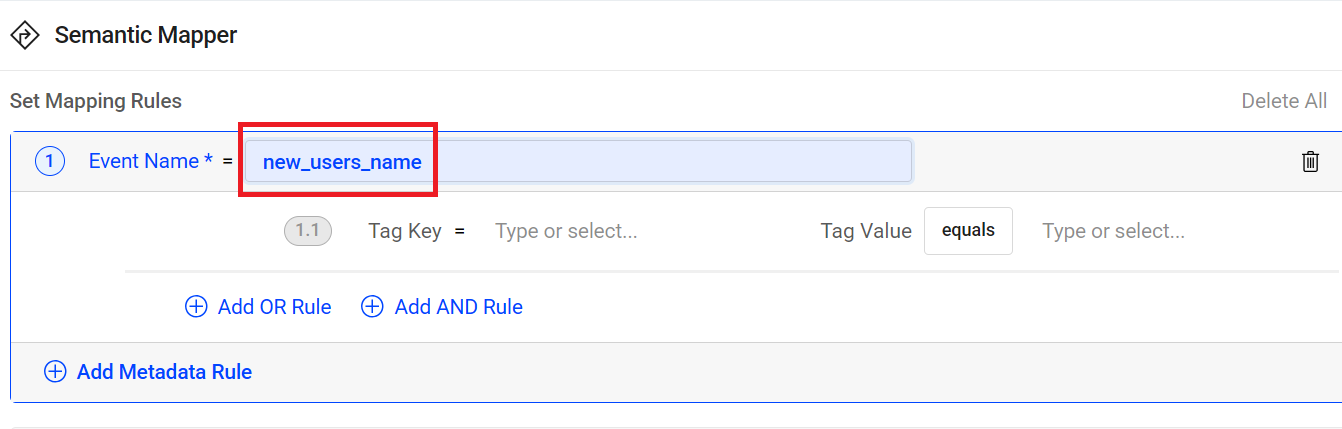
Task: Click the plus icon beside Add AND Rule
Action: (x=372, y=307)
